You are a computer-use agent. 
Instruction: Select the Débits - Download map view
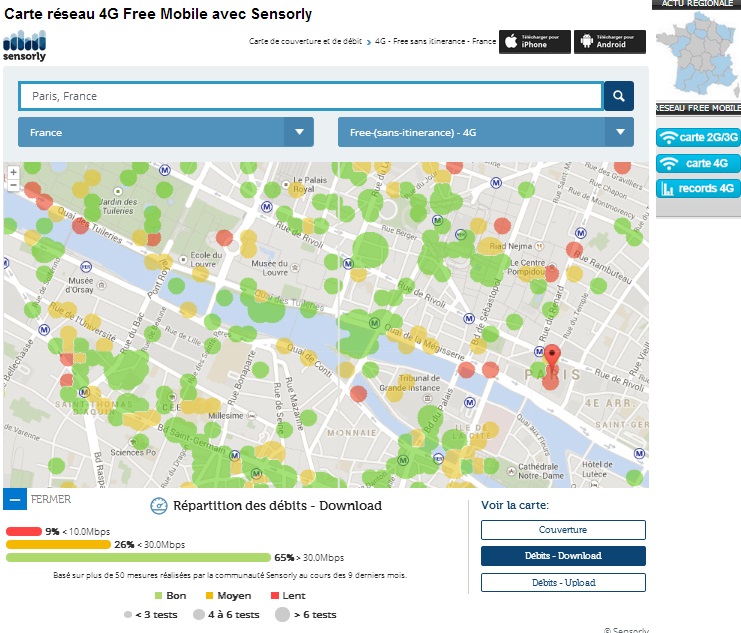point(563,556)
